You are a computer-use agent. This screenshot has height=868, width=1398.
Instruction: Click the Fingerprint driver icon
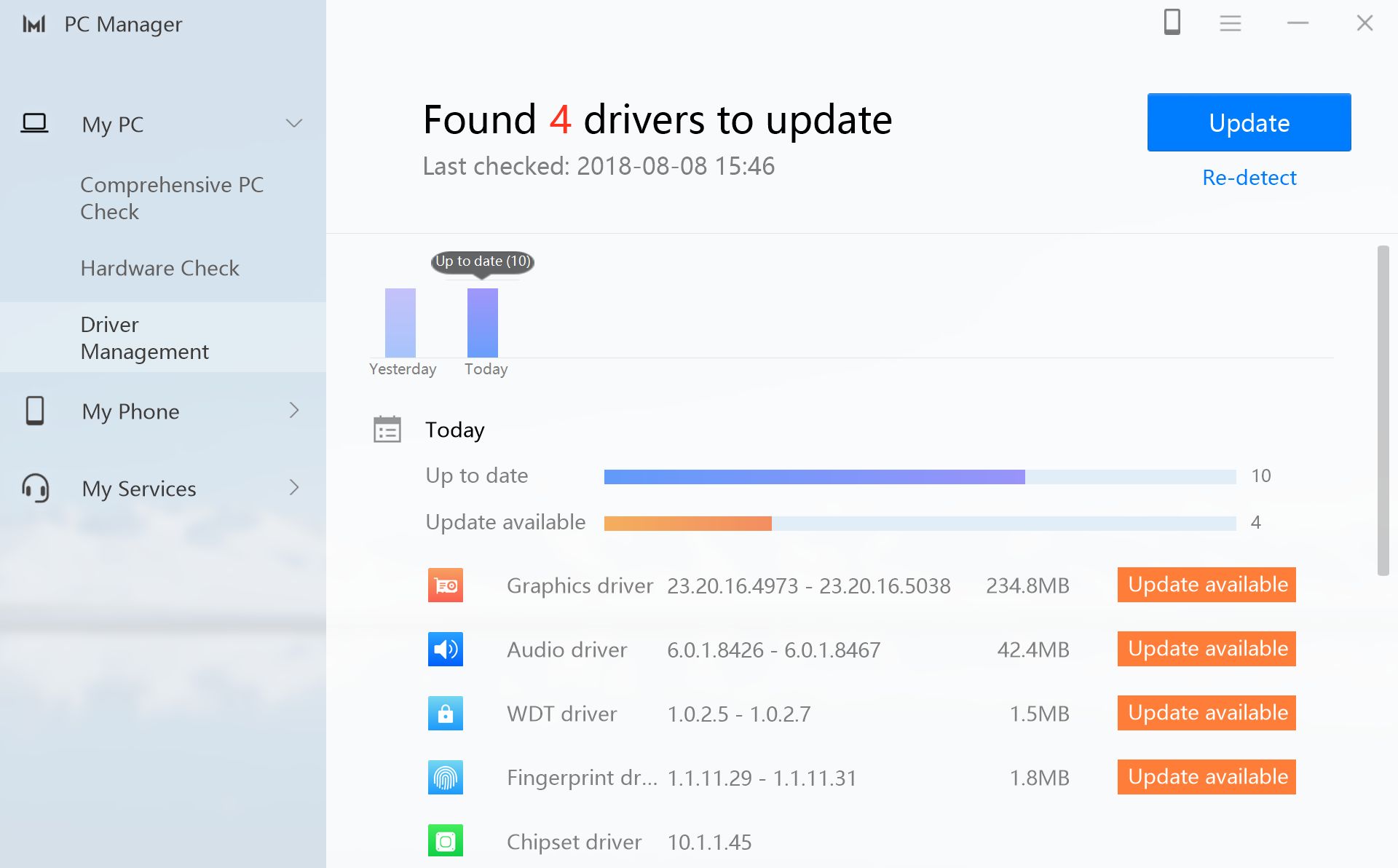(445, 778)
